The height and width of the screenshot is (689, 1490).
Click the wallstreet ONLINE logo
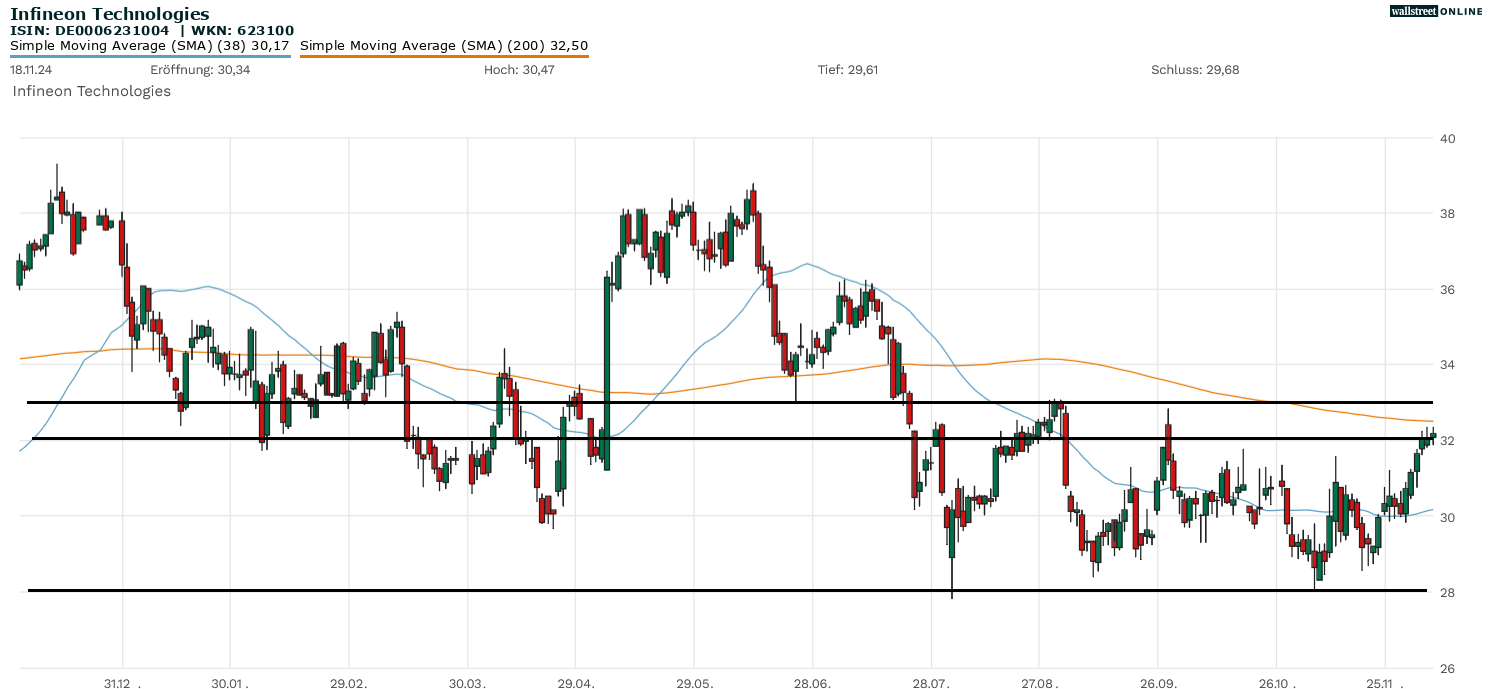click(1436, 11)
